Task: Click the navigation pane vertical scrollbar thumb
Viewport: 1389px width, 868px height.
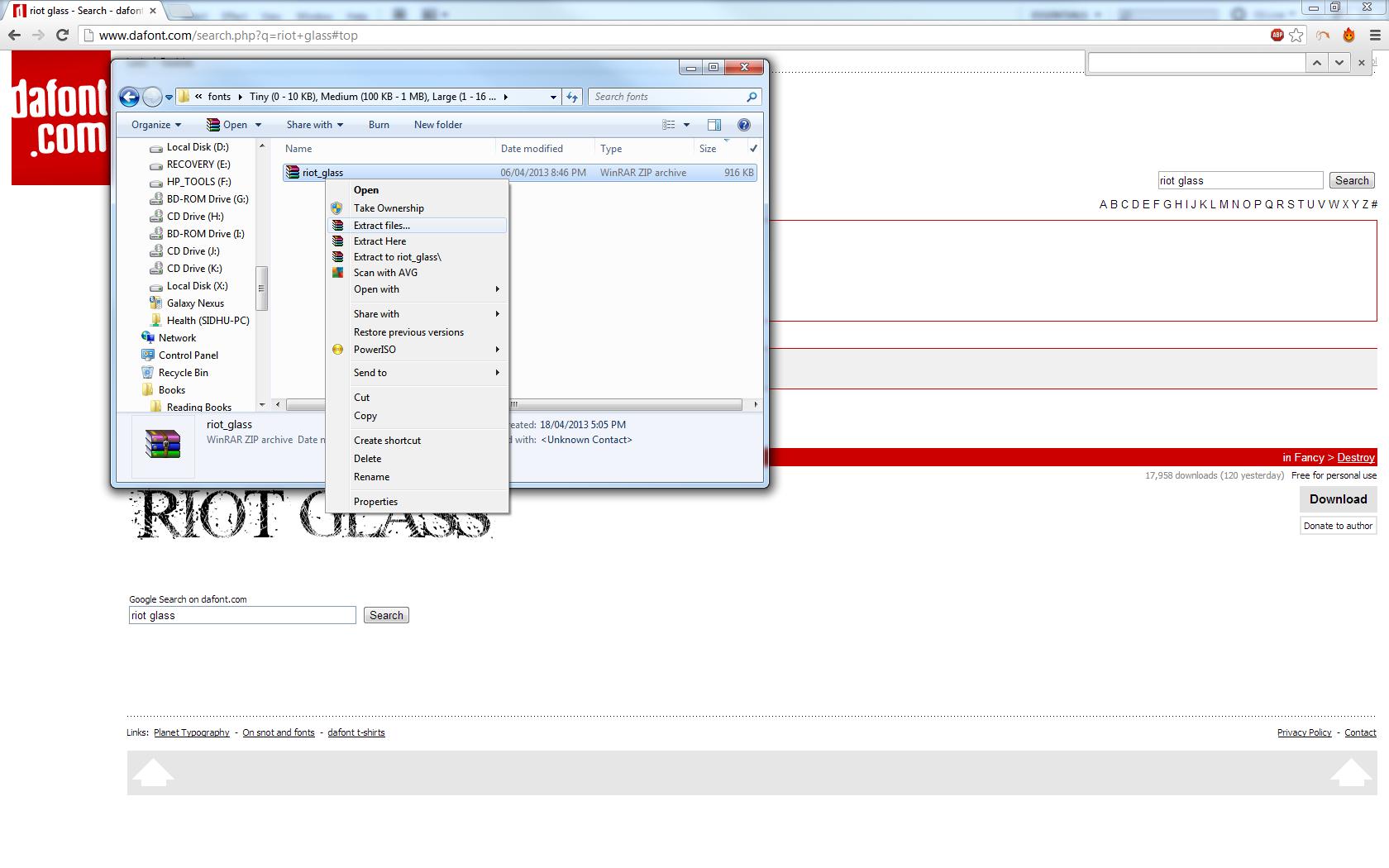Action: coord(261,289)
